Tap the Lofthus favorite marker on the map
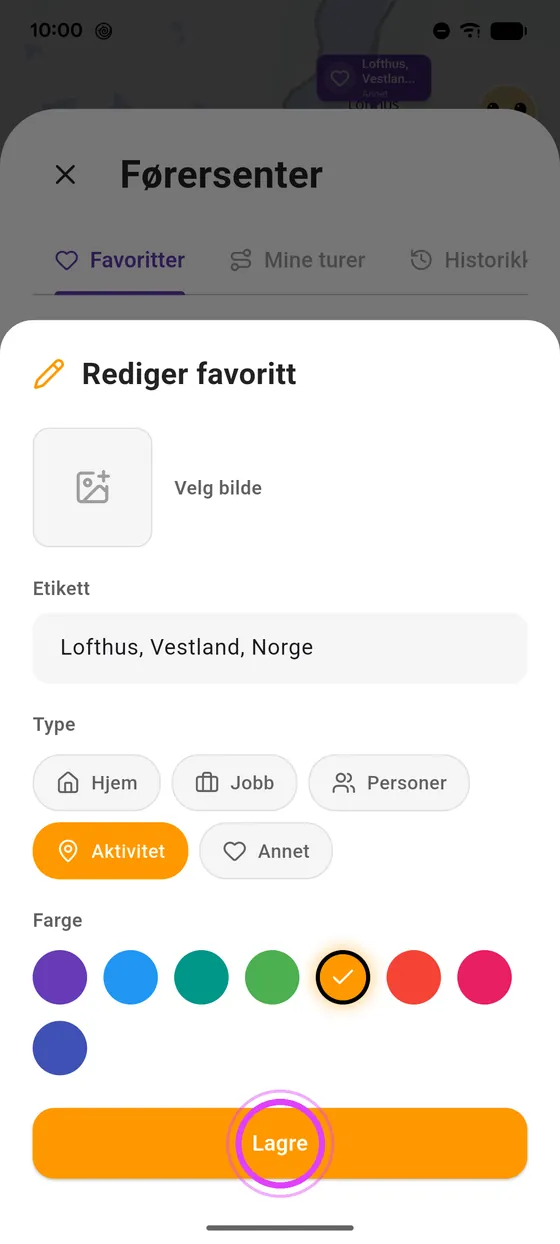 tap(374, 78)
